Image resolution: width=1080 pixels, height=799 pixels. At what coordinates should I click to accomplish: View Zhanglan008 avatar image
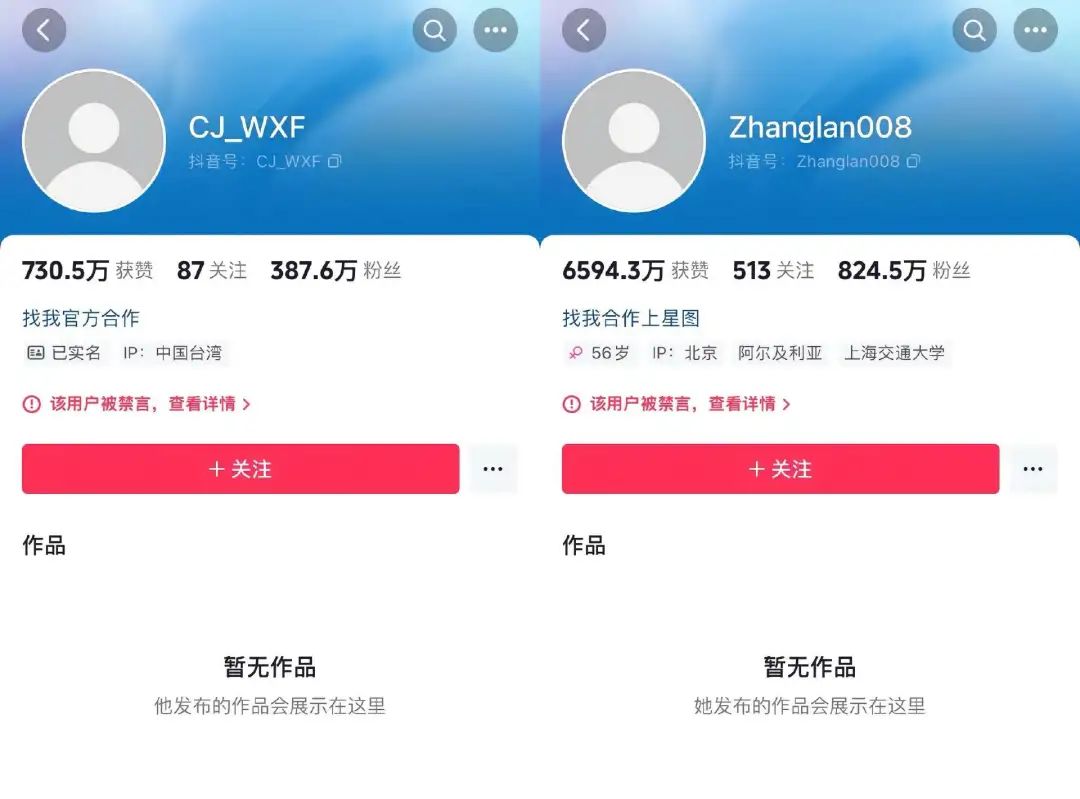pyautogui.click(x=634, y=141)
